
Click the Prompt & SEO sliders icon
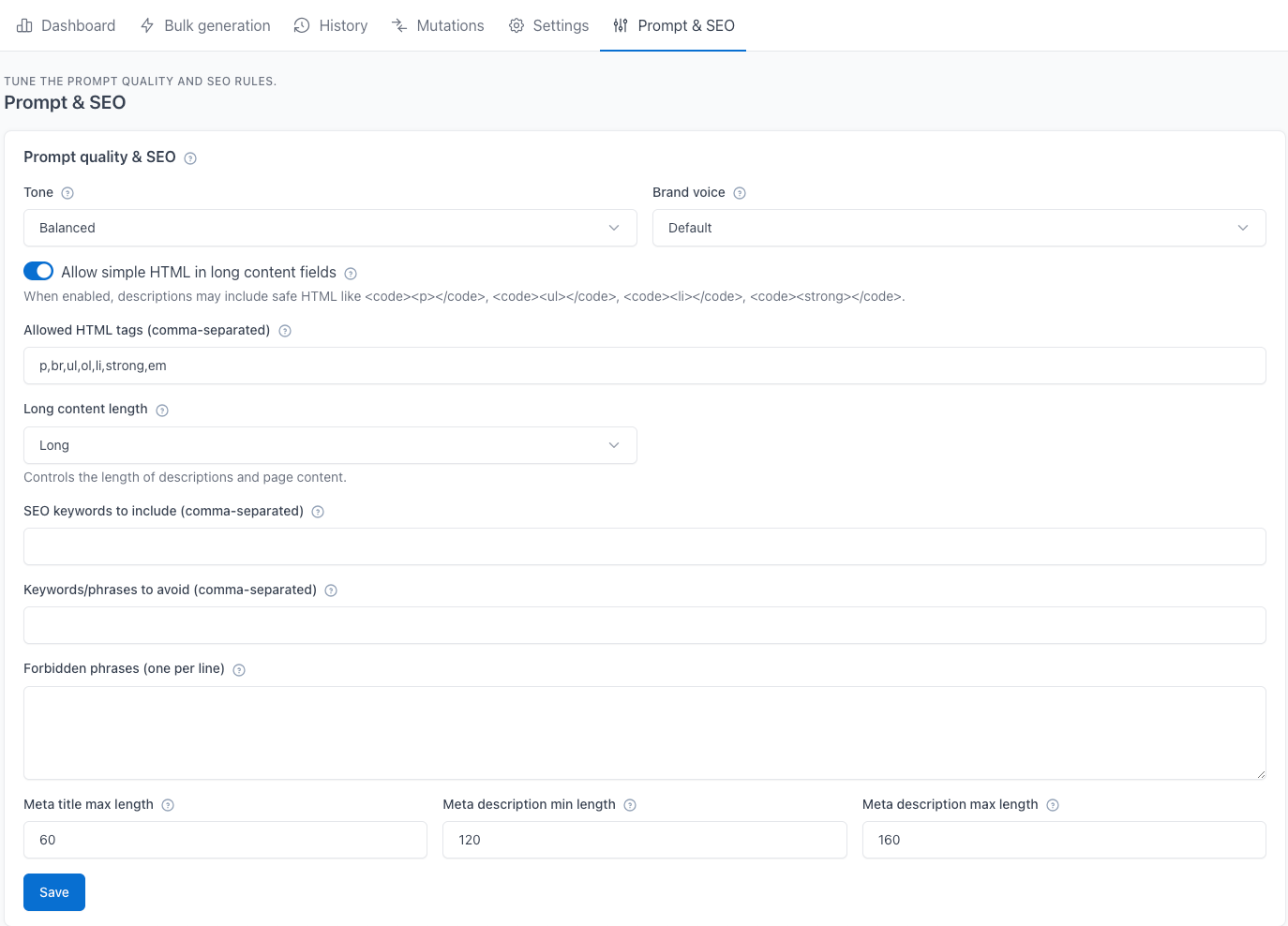[x=621, y=25]
